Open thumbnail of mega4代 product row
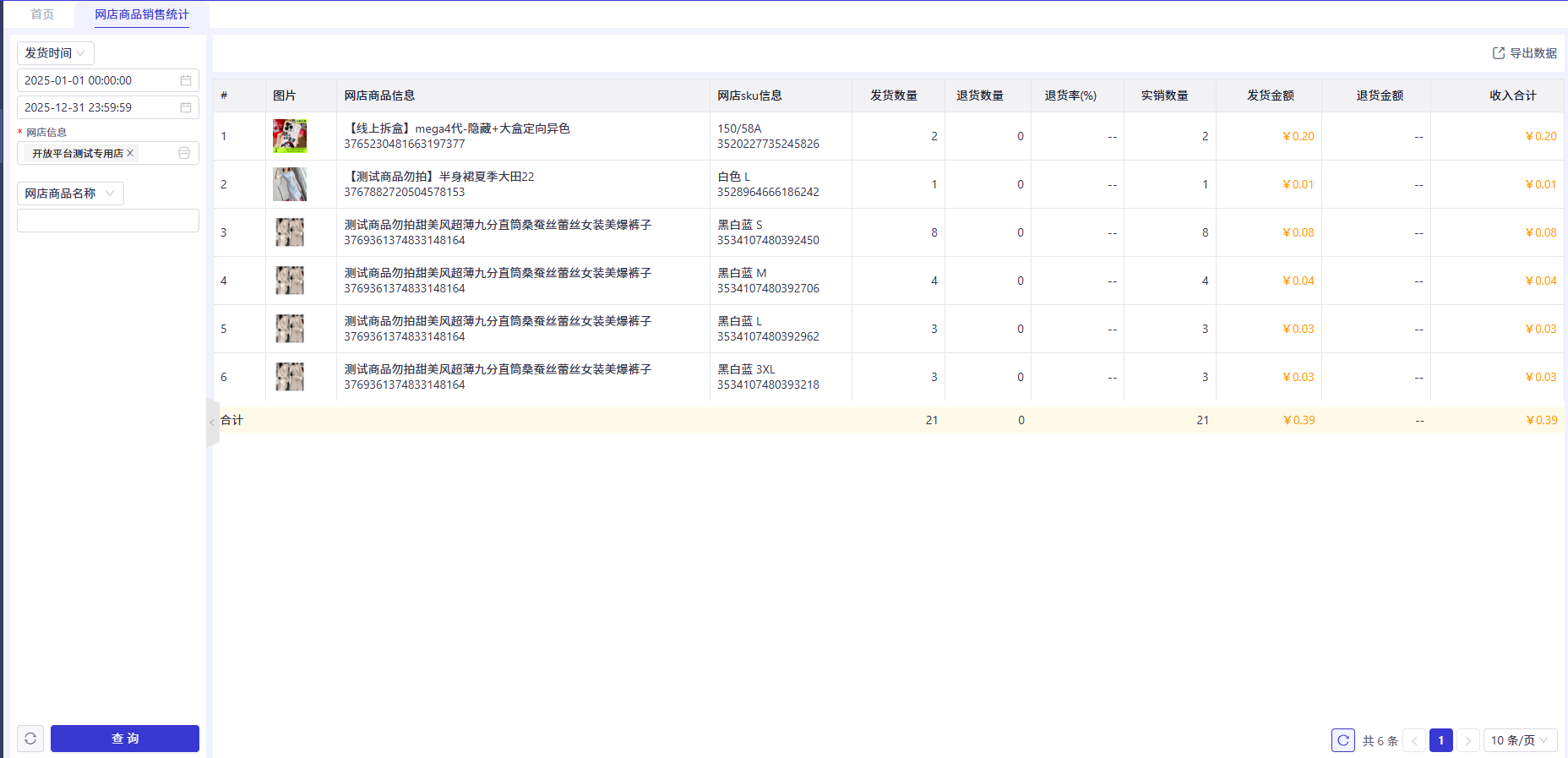1568x758 pixels. 290,136
